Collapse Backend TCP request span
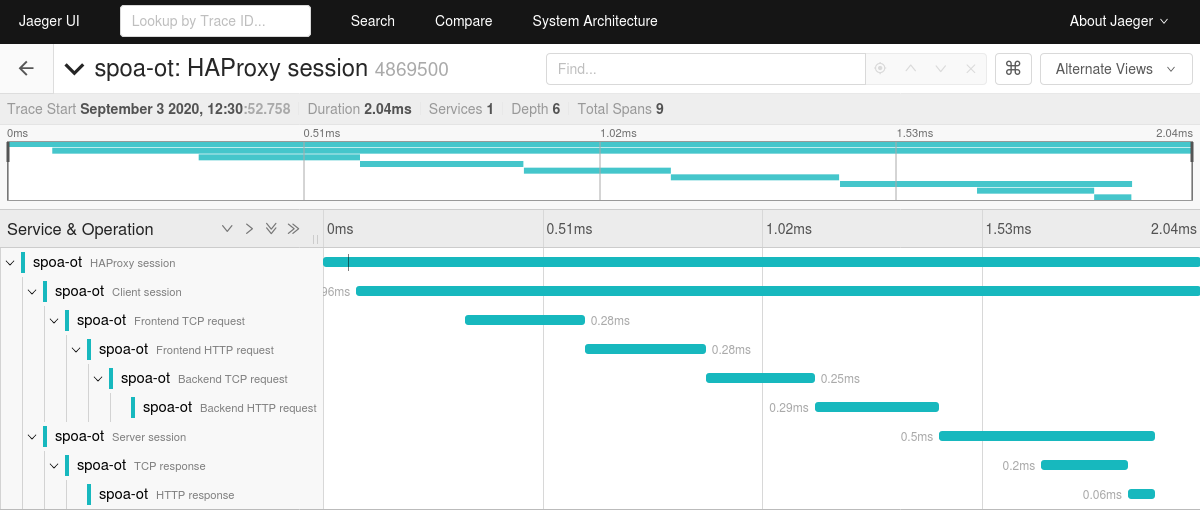Viewport: 1200px width, 510px height. tap(98, 379)
